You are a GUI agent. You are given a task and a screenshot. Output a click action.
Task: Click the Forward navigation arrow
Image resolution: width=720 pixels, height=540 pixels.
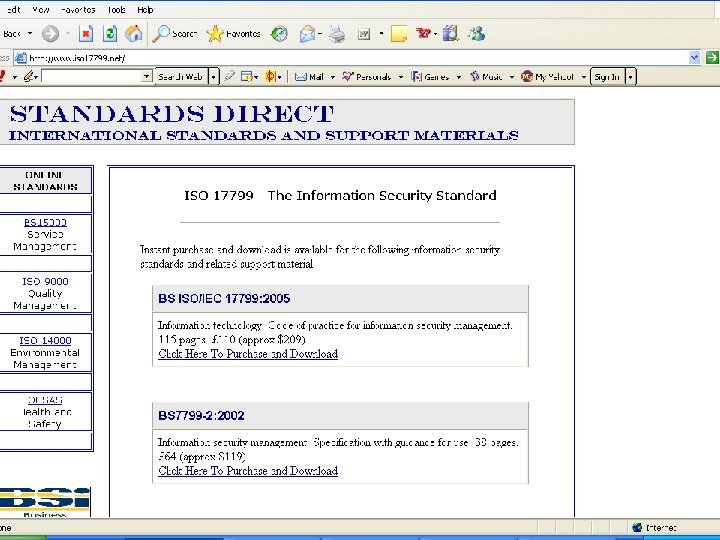pyautogui.click(x=51, y=34)
